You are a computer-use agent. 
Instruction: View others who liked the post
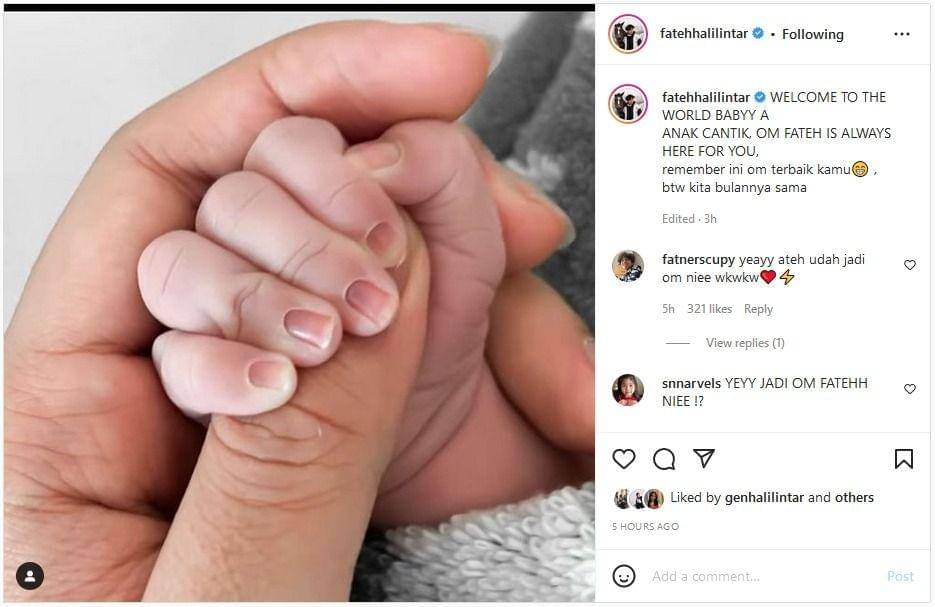[854, 497]
